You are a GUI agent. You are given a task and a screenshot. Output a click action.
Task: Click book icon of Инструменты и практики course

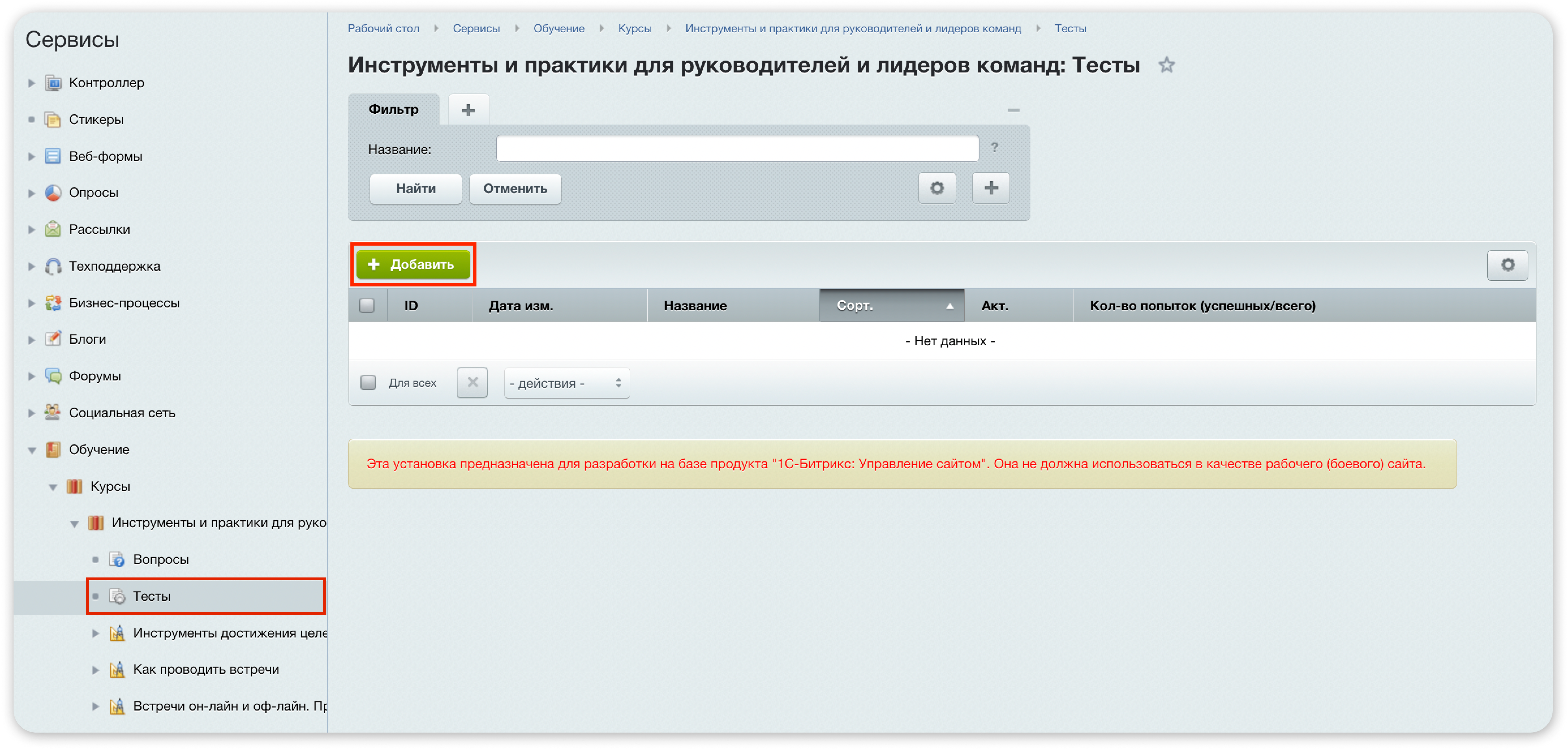(96, 523)
